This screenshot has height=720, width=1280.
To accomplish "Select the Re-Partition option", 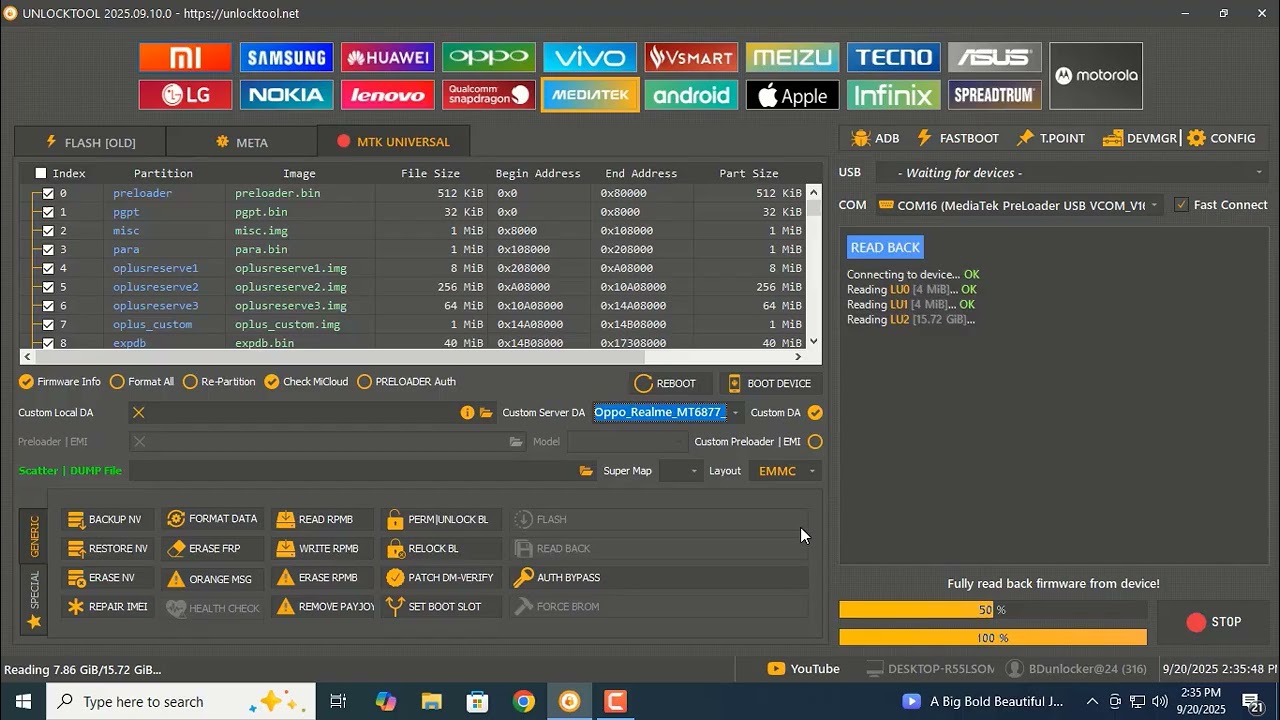I will click(x=219, y=382).
